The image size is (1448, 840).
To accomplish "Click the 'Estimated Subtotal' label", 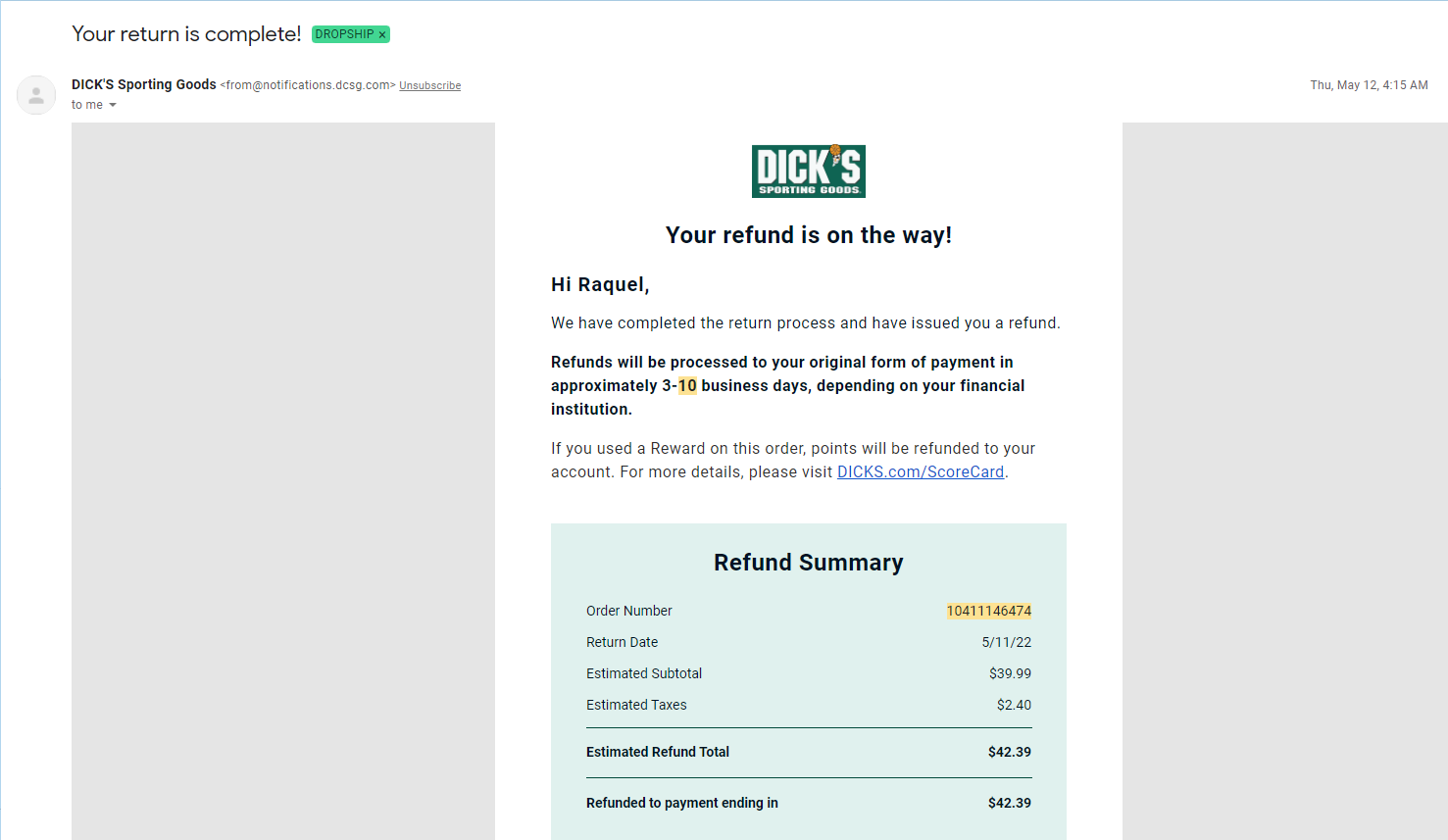I will pos(644,673).
